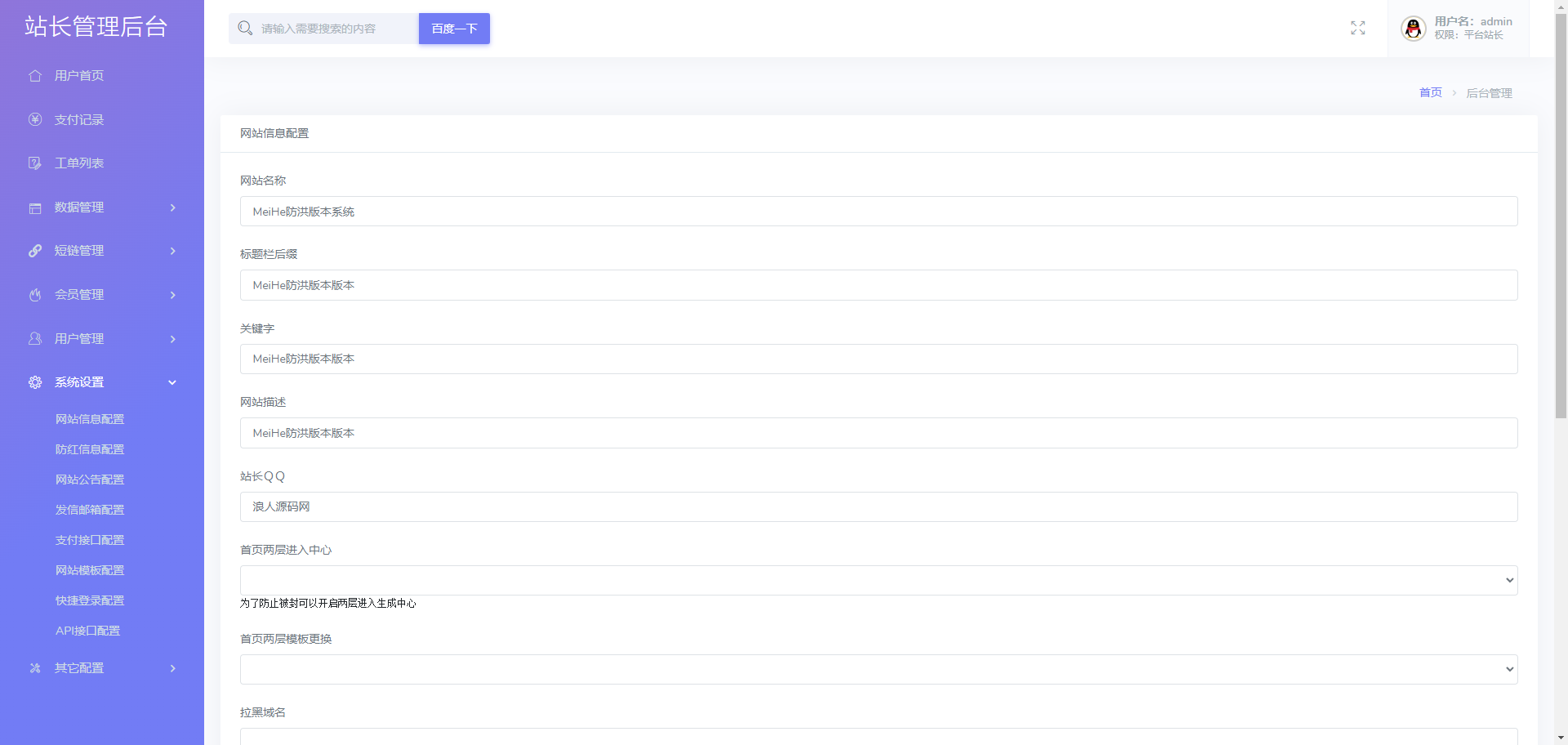The width and height of the screenshot is (1568, 745).
Task: Open 快捷登录配置 submenu item
Action: [90, 600]
